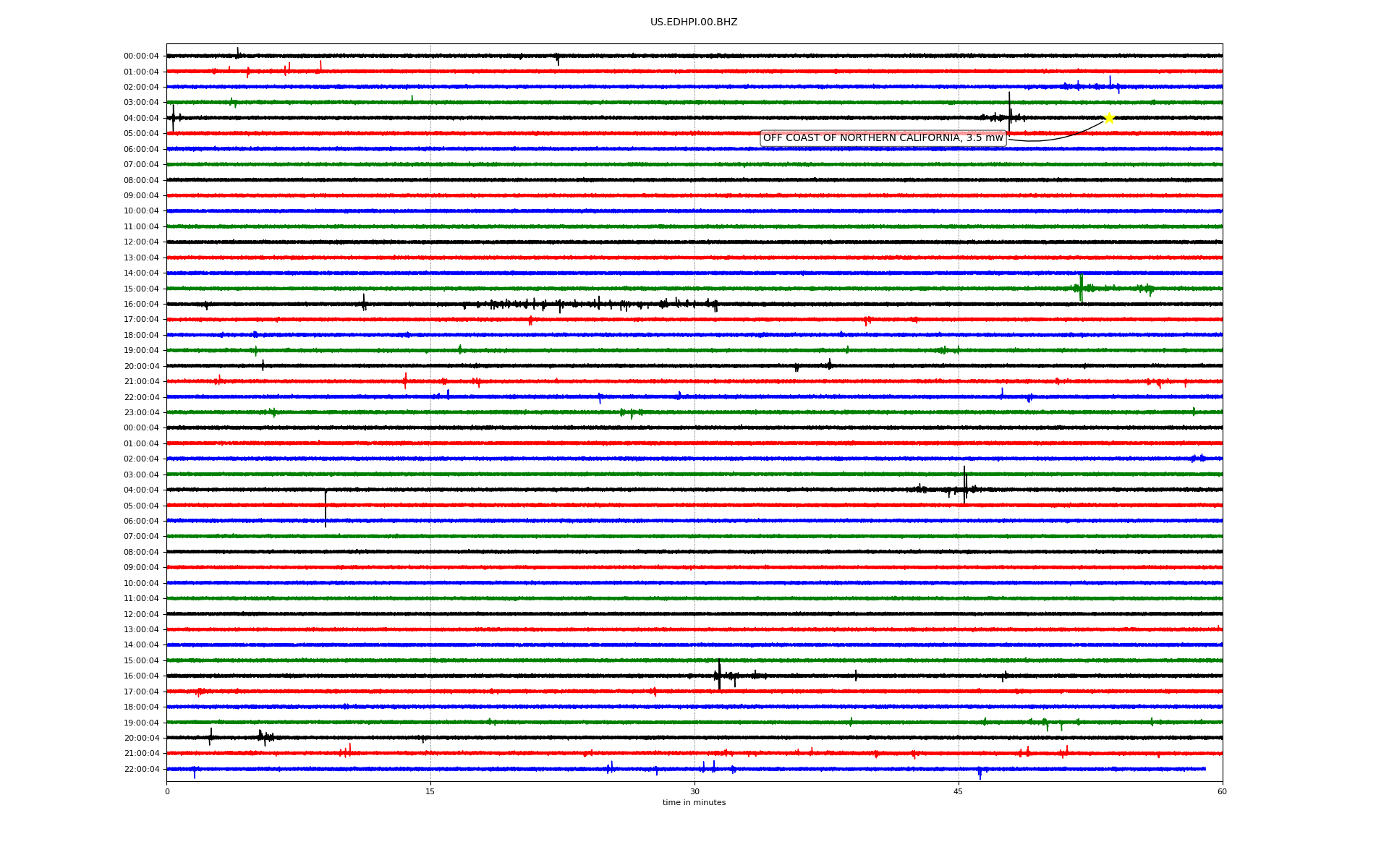Click the 45 tick label on the time axis
The width and height of the screenshot is (1389, 868).
959,791
